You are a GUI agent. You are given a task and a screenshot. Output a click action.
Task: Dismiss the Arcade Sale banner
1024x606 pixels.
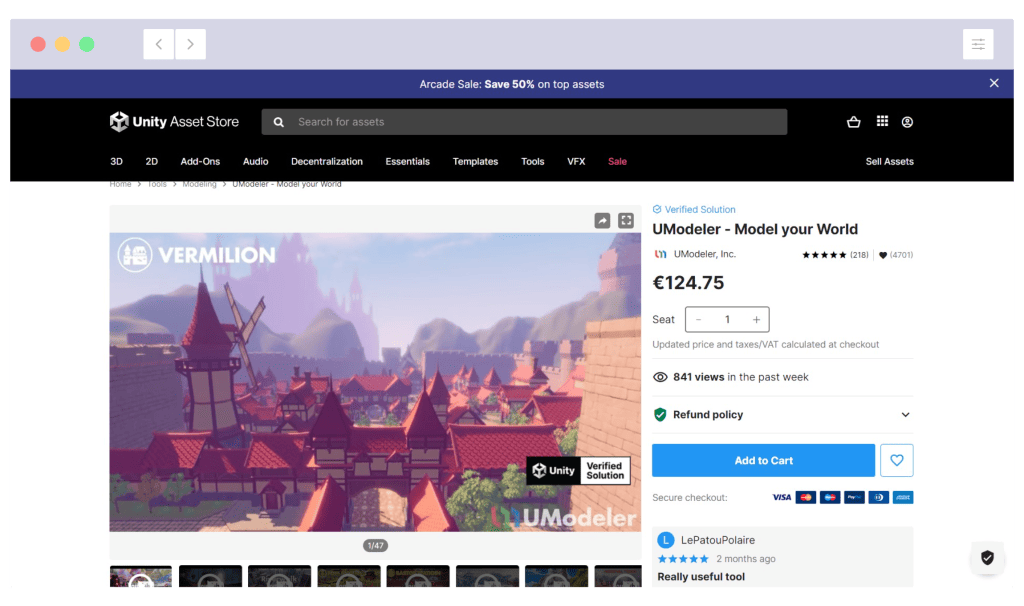[x=994, y=83]
